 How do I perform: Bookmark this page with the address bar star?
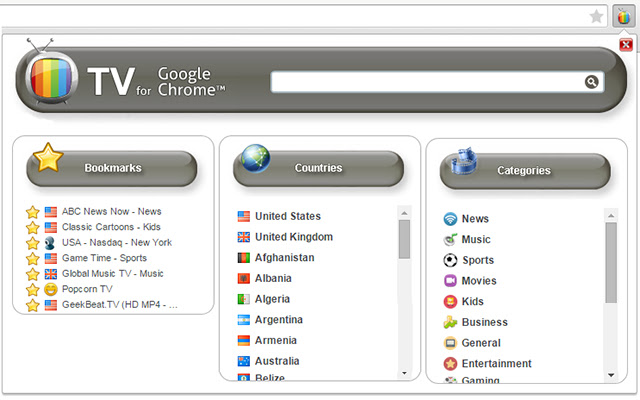596,17
